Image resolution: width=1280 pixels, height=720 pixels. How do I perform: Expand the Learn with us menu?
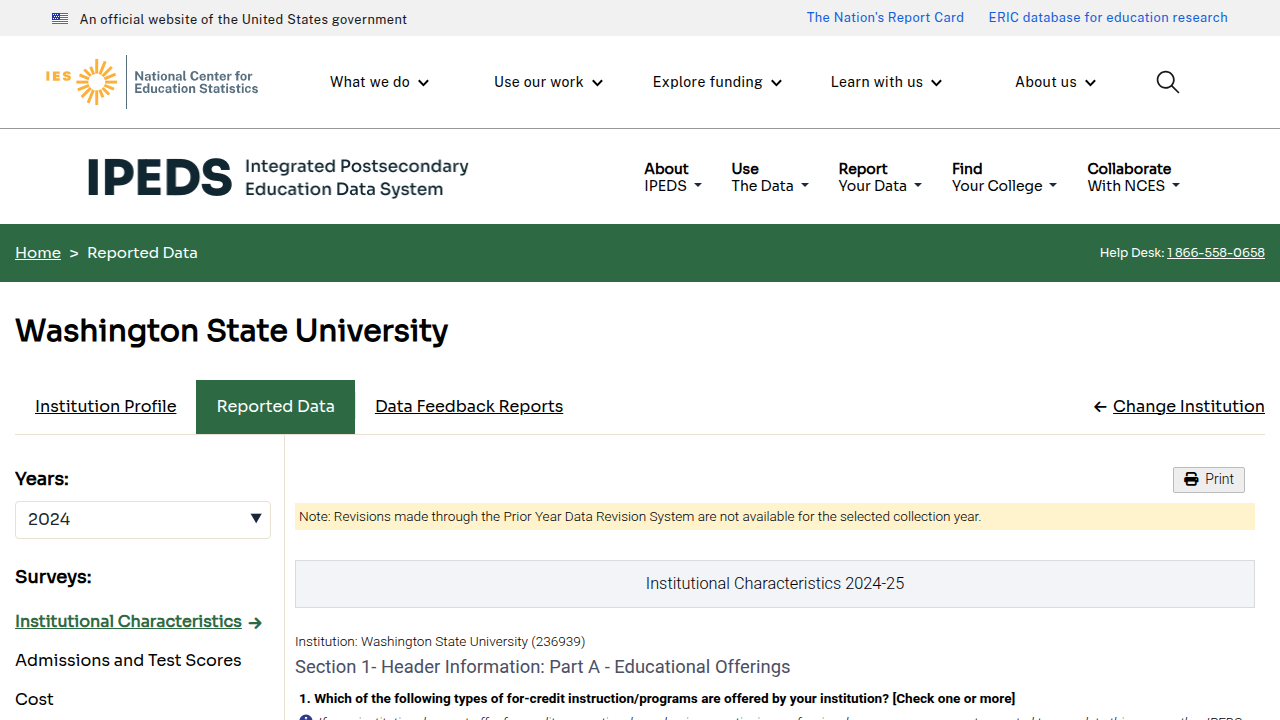coord(886,82)
